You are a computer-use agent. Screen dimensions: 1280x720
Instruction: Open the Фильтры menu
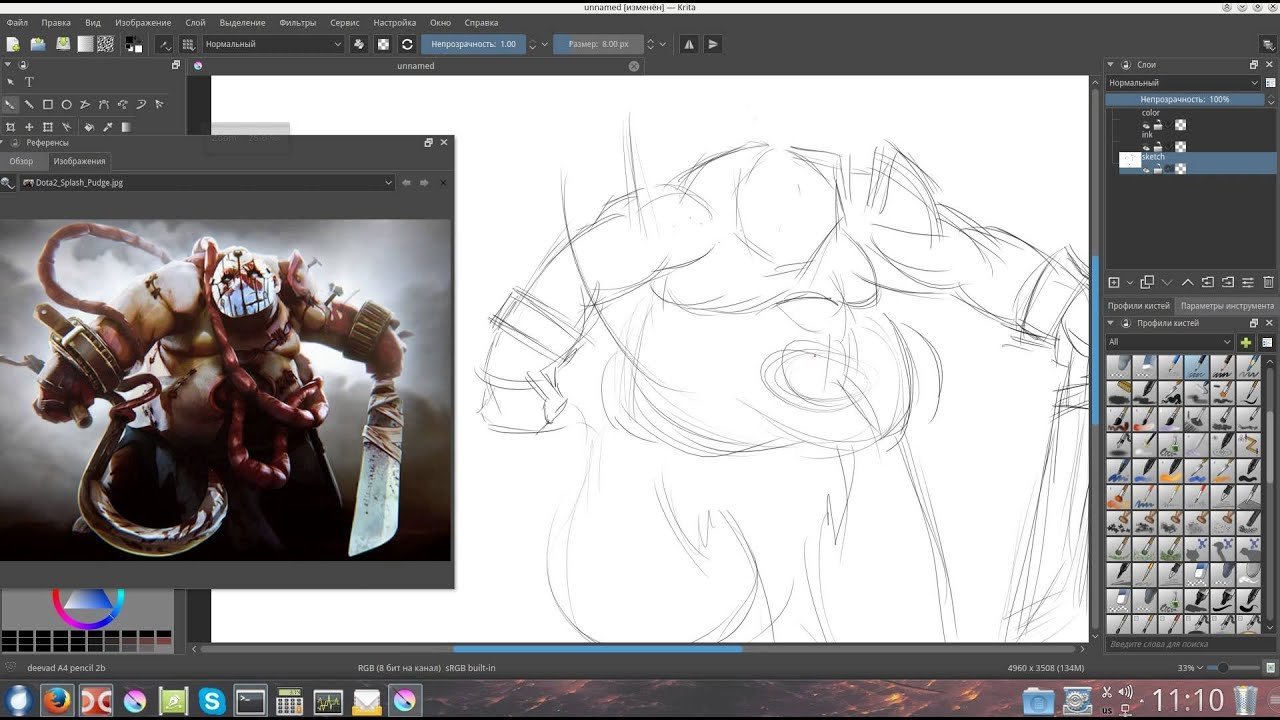(297, 22)
